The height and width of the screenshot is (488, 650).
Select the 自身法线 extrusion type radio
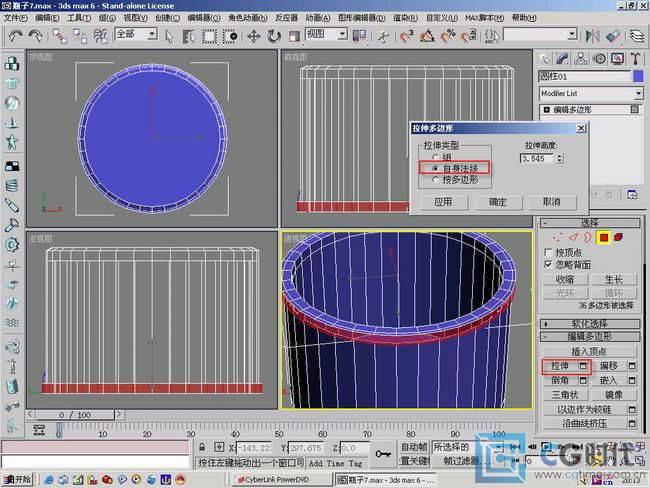click(x=435, y=168)
